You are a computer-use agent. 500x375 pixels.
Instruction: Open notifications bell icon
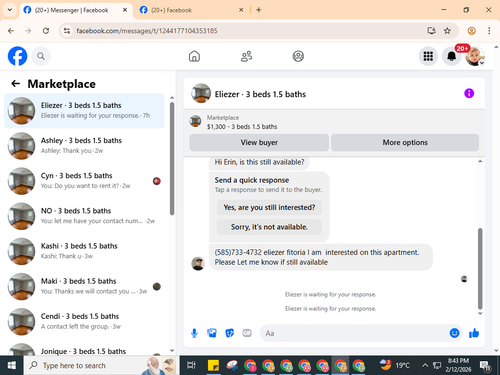(451, 56)
